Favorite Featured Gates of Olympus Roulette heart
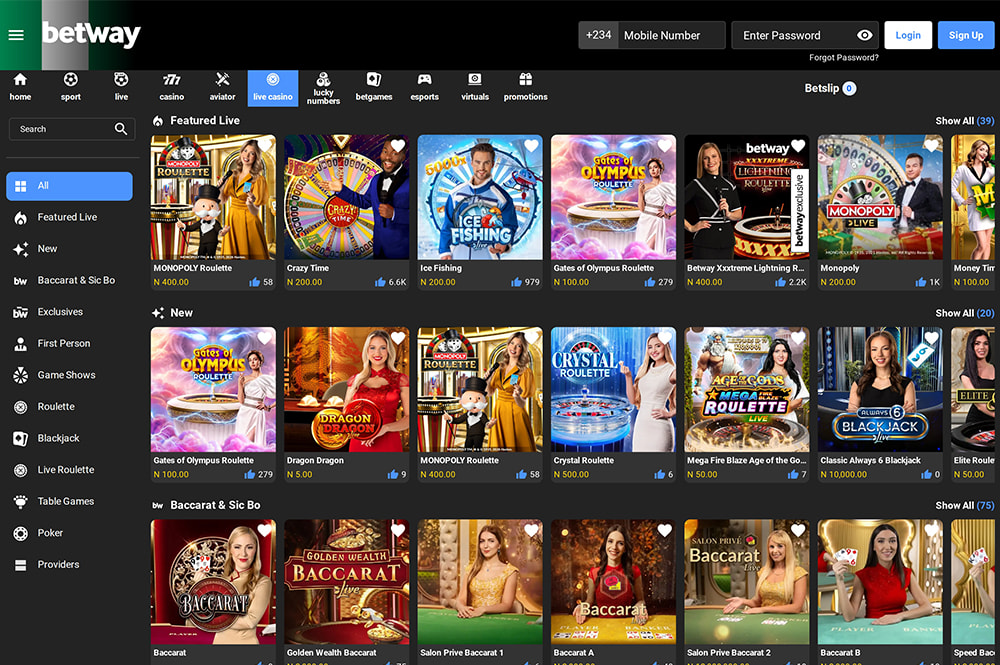 665,146
